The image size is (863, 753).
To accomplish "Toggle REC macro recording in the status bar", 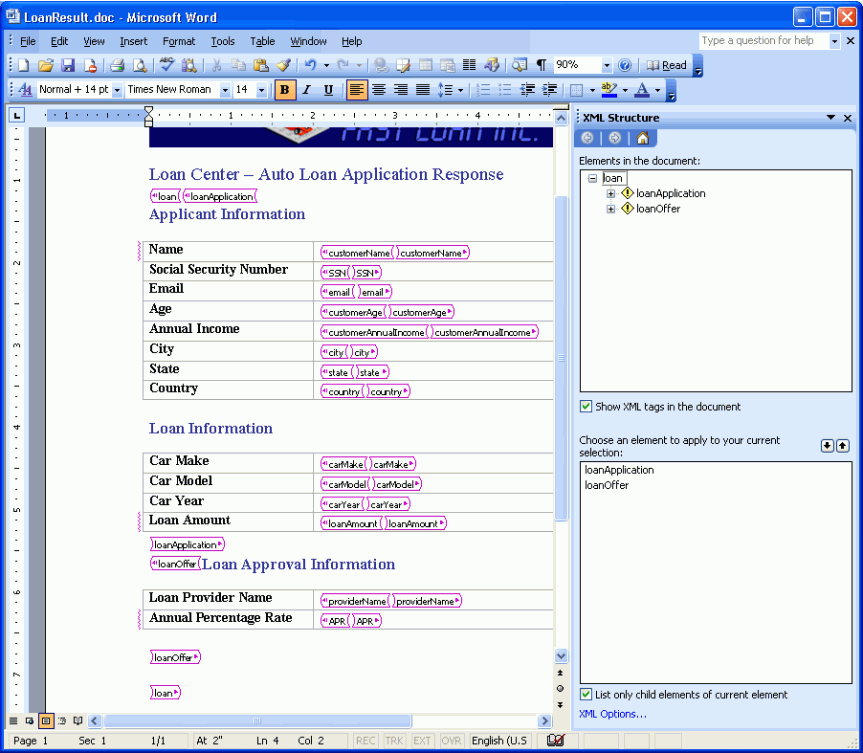I will pos(365,741).
